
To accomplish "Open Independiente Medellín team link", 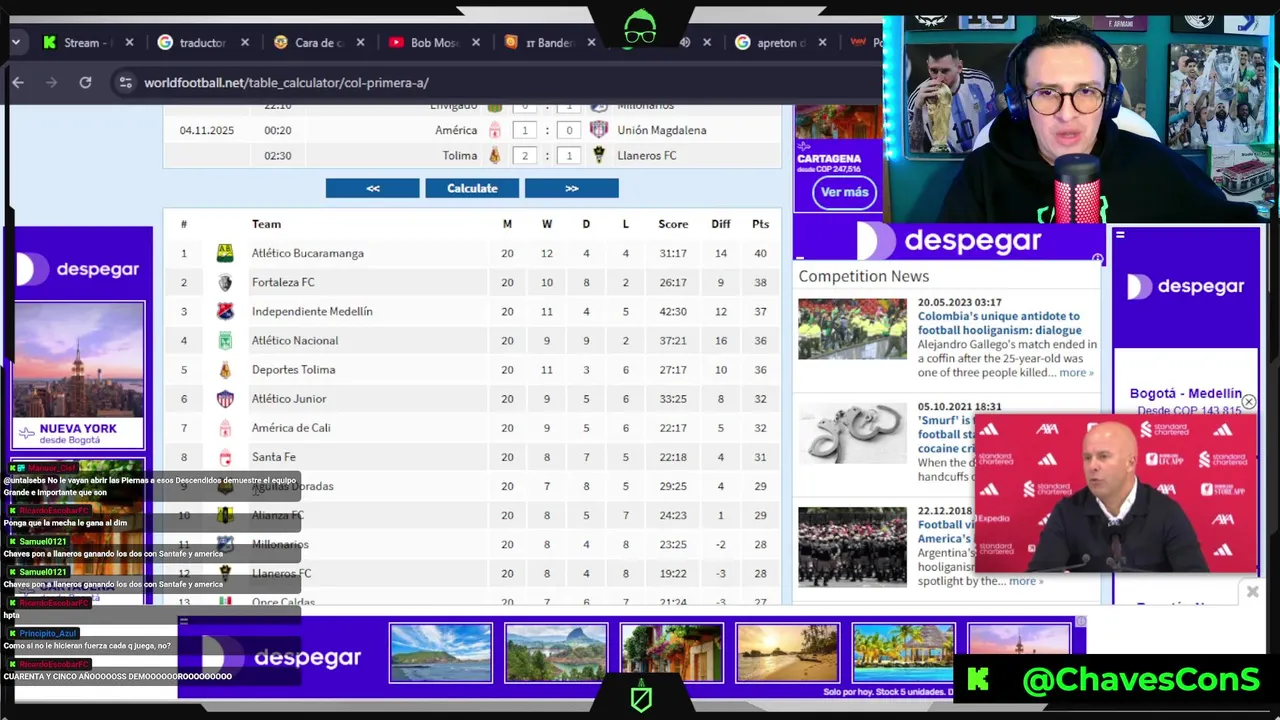I will coord(312,311).
